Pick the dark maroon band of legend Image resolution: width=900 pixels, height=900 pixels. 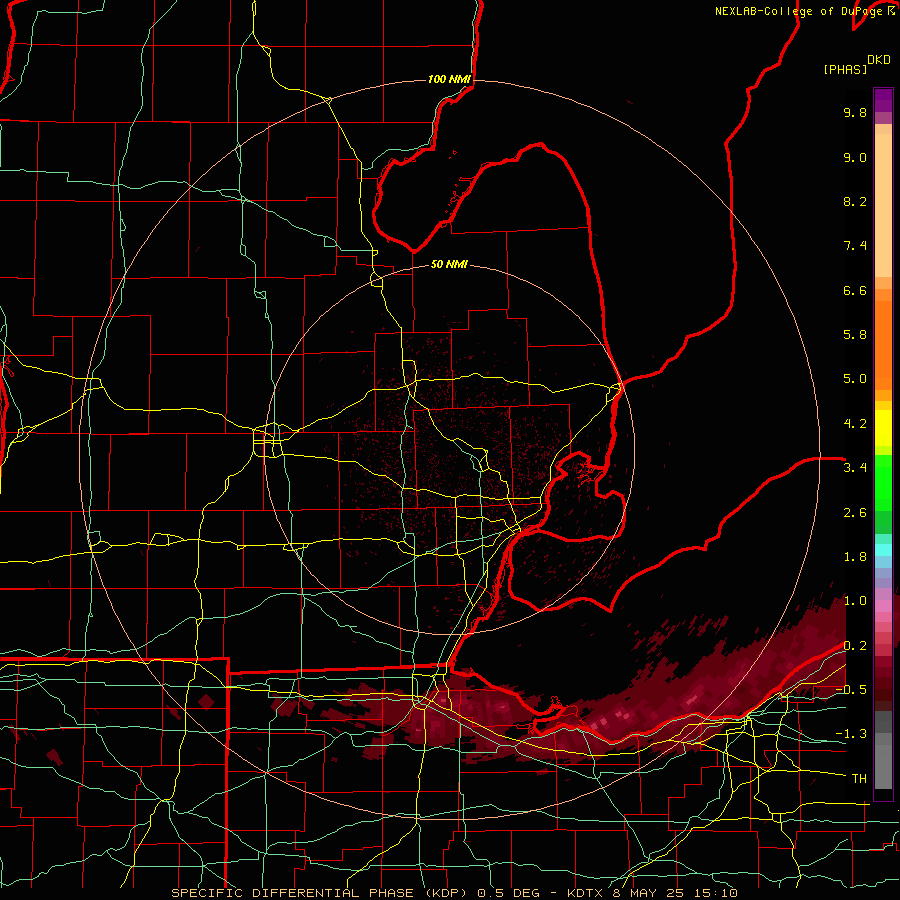click(x=883, y=689)
